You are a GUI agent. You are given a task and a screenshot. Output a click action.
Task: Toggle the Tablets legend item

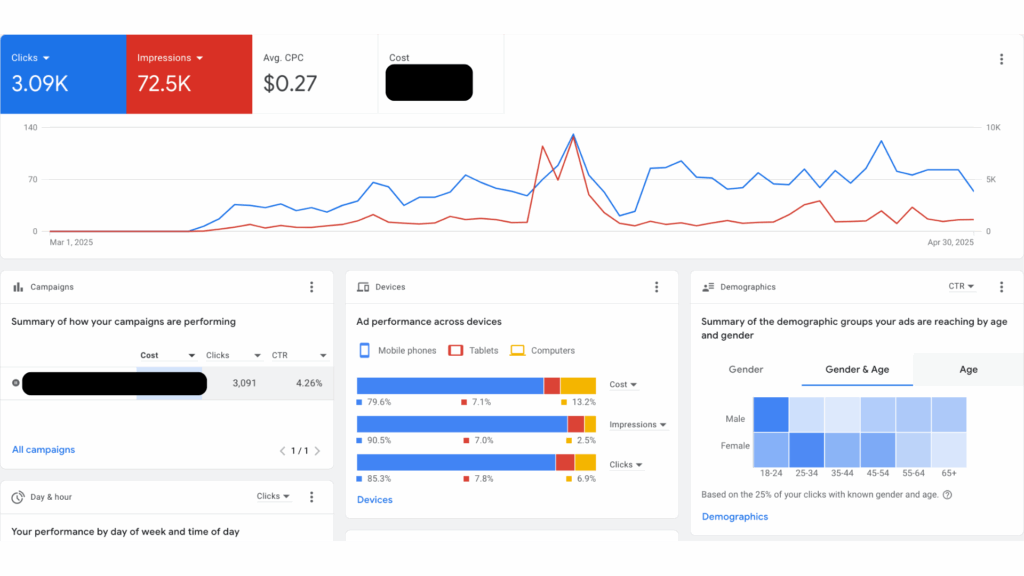(474, 351)
